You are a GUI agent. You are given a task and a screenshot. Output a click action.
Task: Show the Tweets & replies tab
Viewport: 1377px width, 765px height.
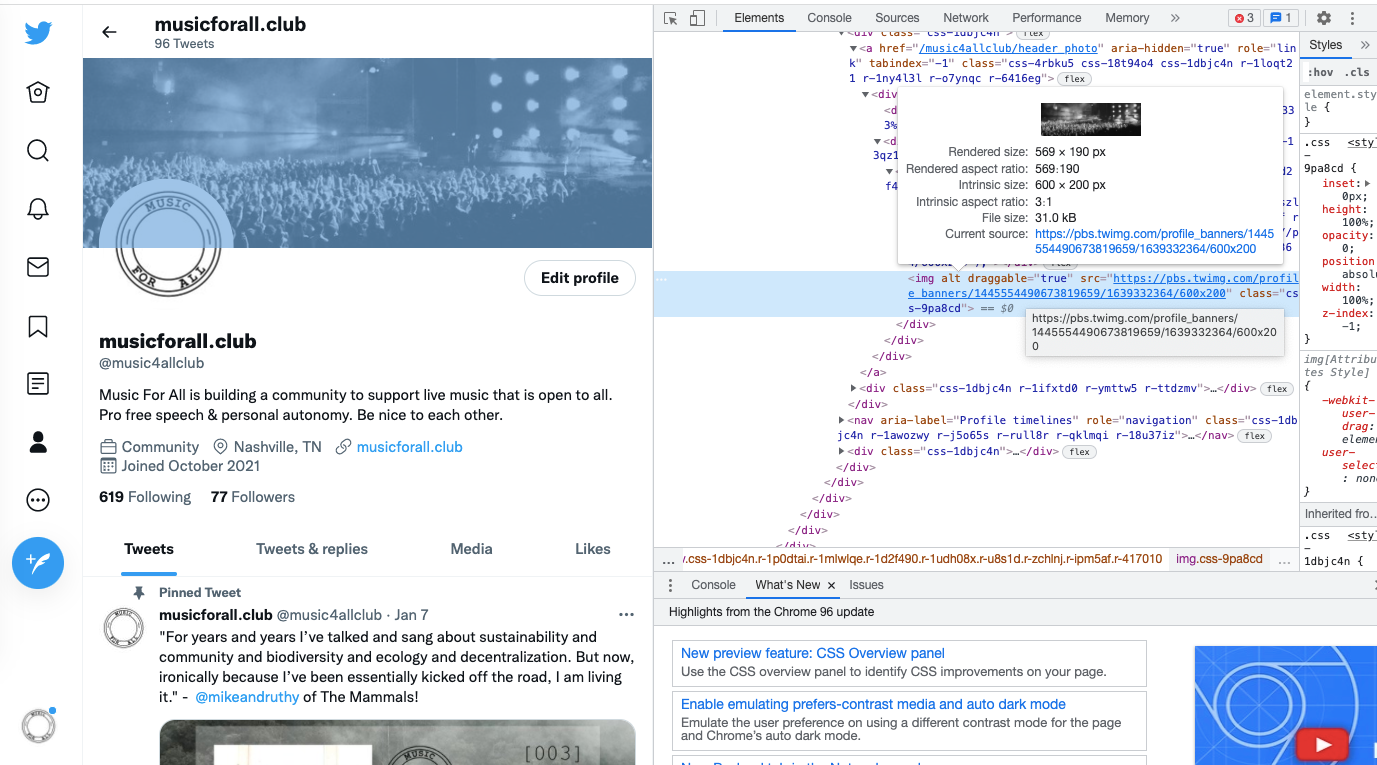pos(312,549)
